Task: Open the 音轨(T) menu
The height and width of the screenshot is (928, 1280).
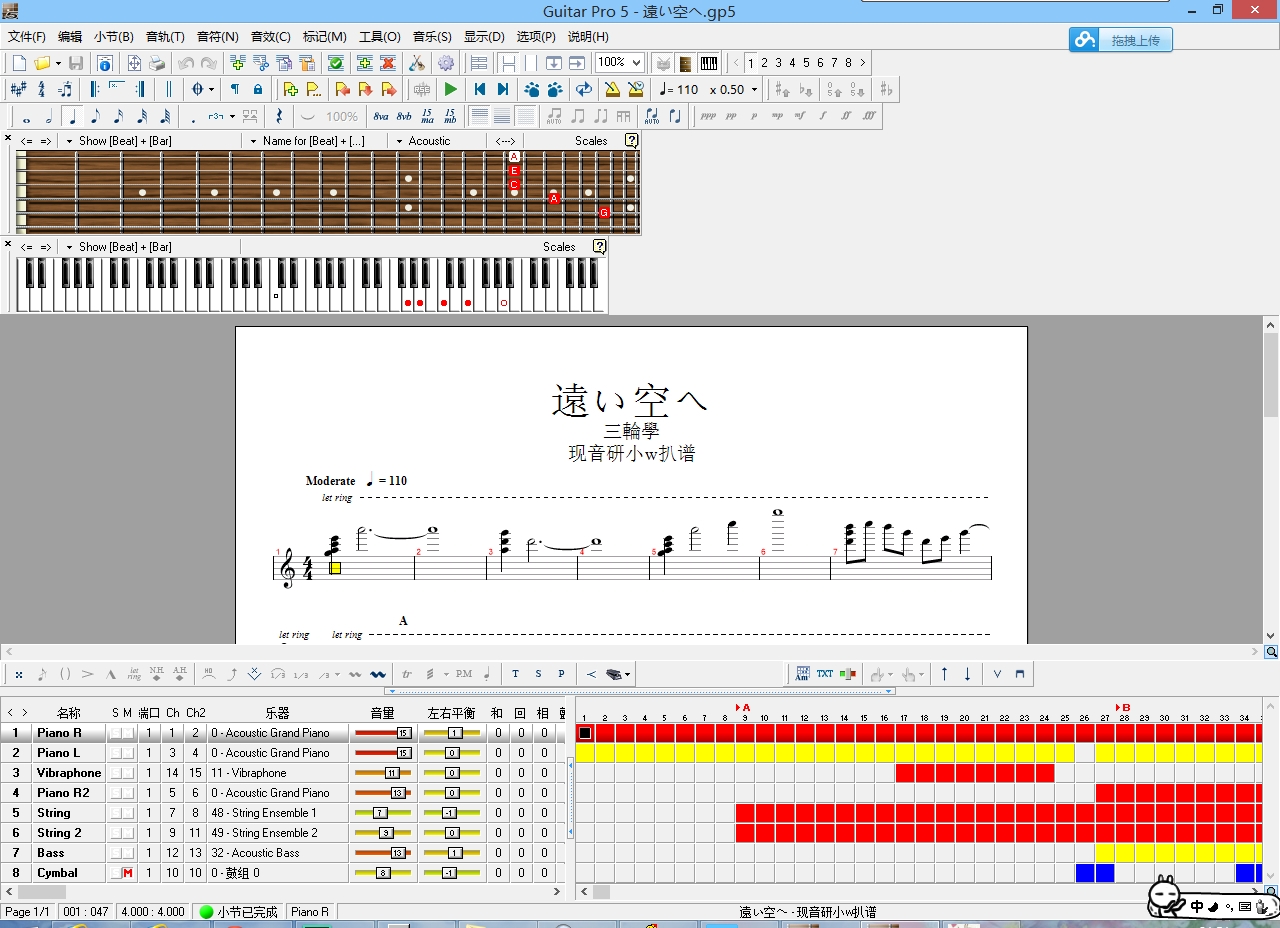Action: [165, 37]
